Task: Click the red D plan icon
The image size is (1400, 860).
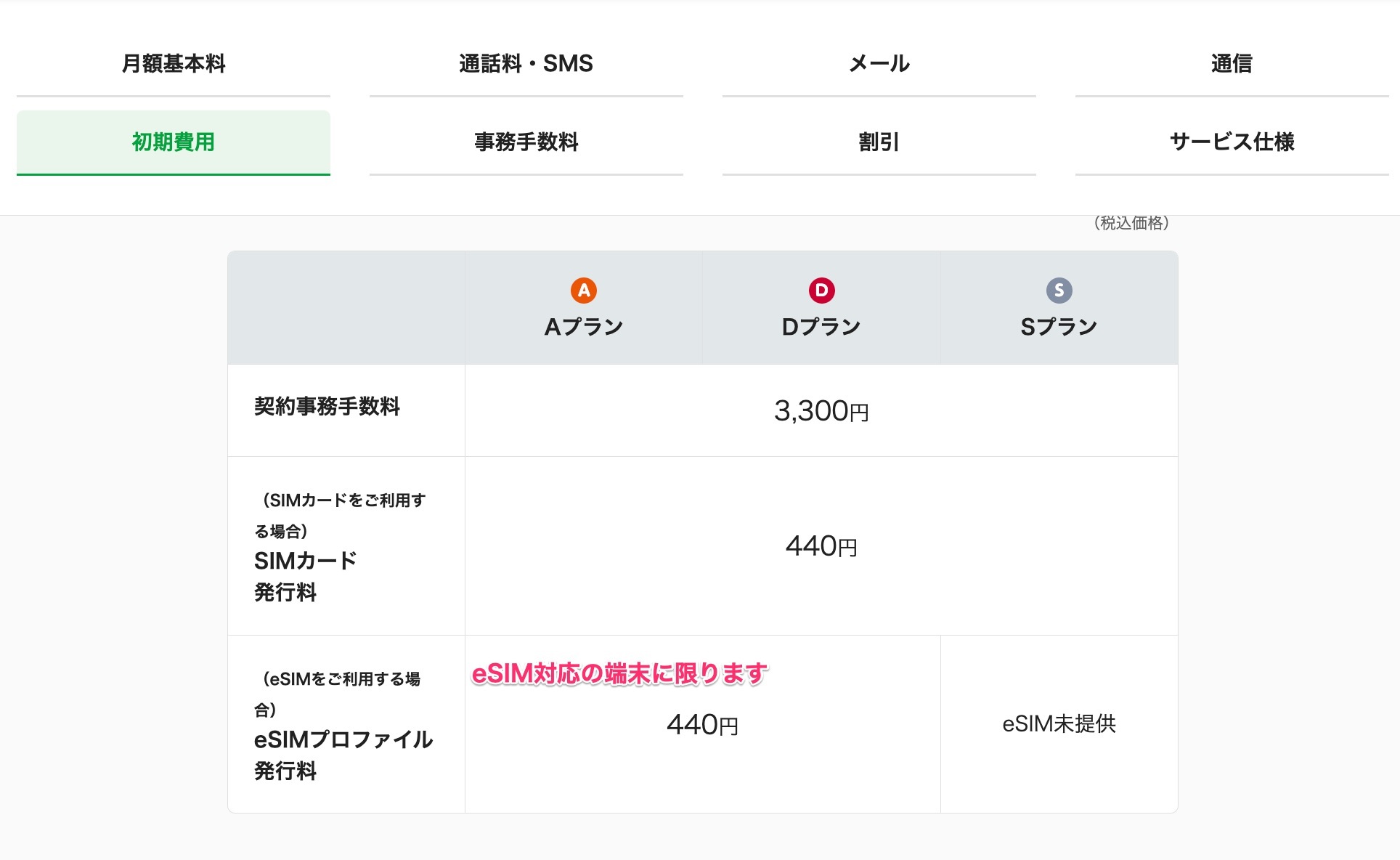Action: [821, 291]
